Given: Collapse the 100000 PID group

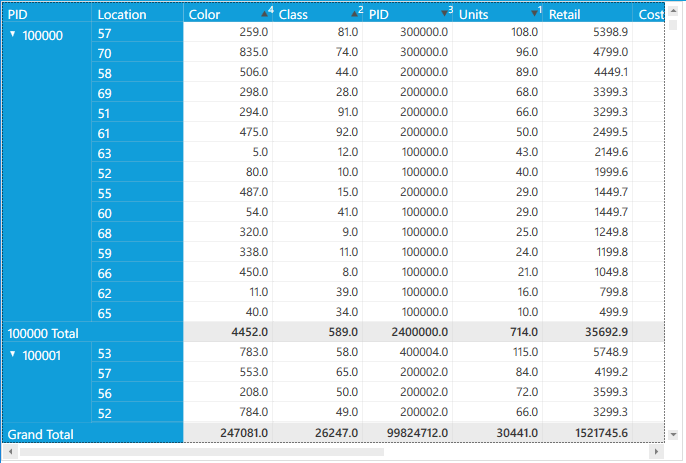Looking at the screenshot, I should tap(12, 34).
